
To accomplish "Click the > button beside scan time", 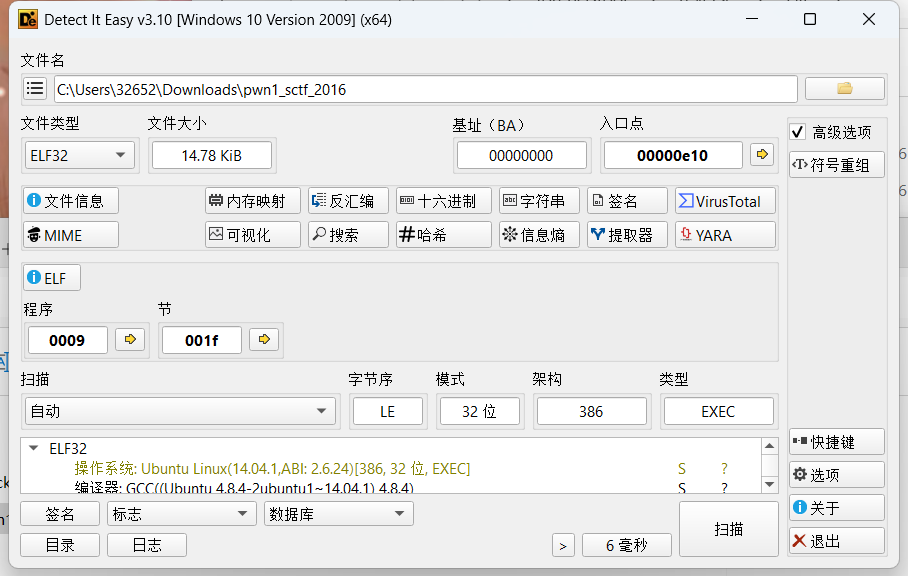I will tap(563, 545).
